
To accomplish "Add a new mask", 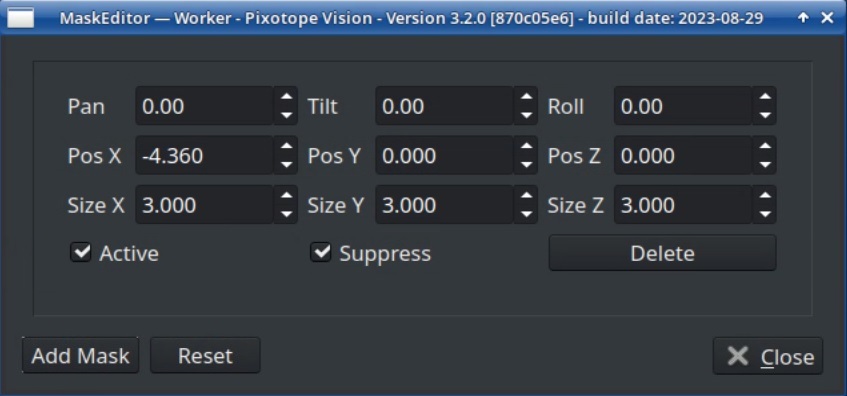I will 80,355.
